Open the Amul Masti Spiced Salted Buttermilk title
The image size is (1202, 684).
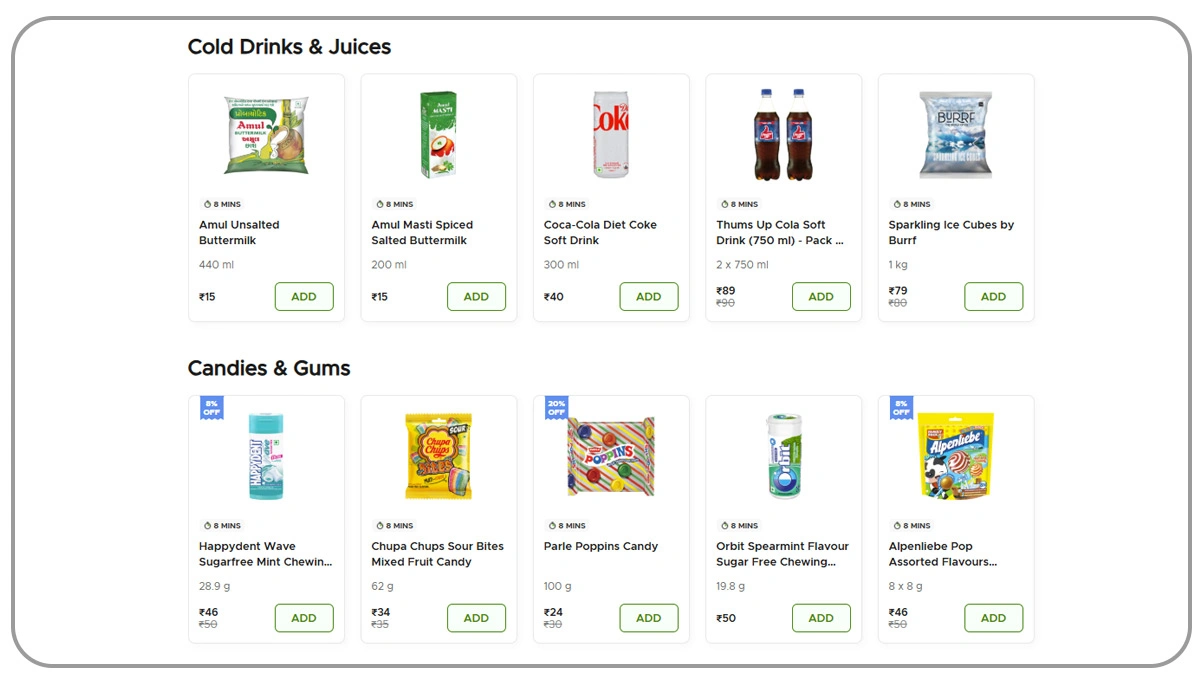pos(422,233)
